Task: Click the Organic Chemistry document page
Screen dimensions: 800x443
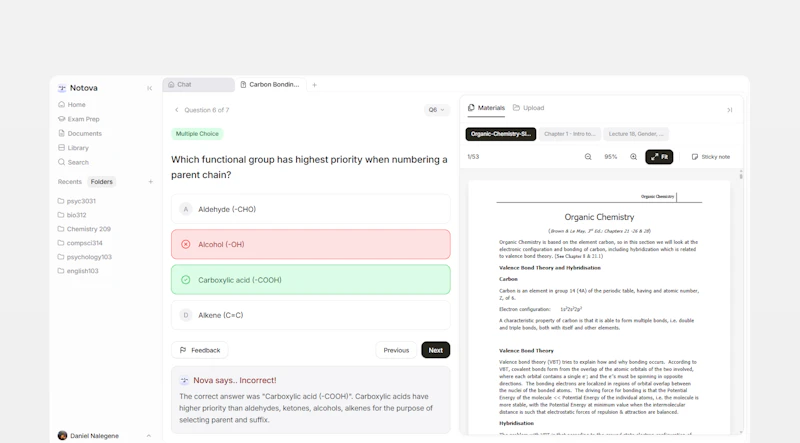Action: 599,307
